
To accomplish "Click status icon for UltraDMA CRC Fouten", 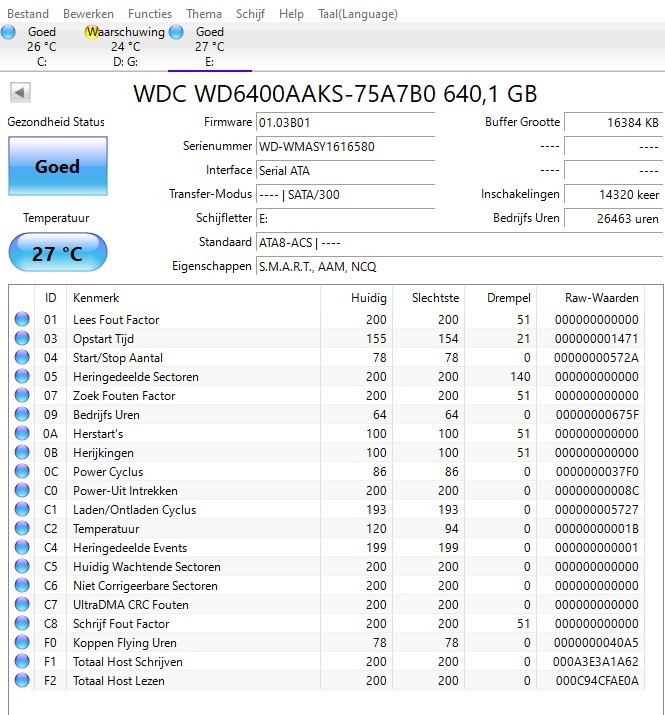I will pos(22,604).
